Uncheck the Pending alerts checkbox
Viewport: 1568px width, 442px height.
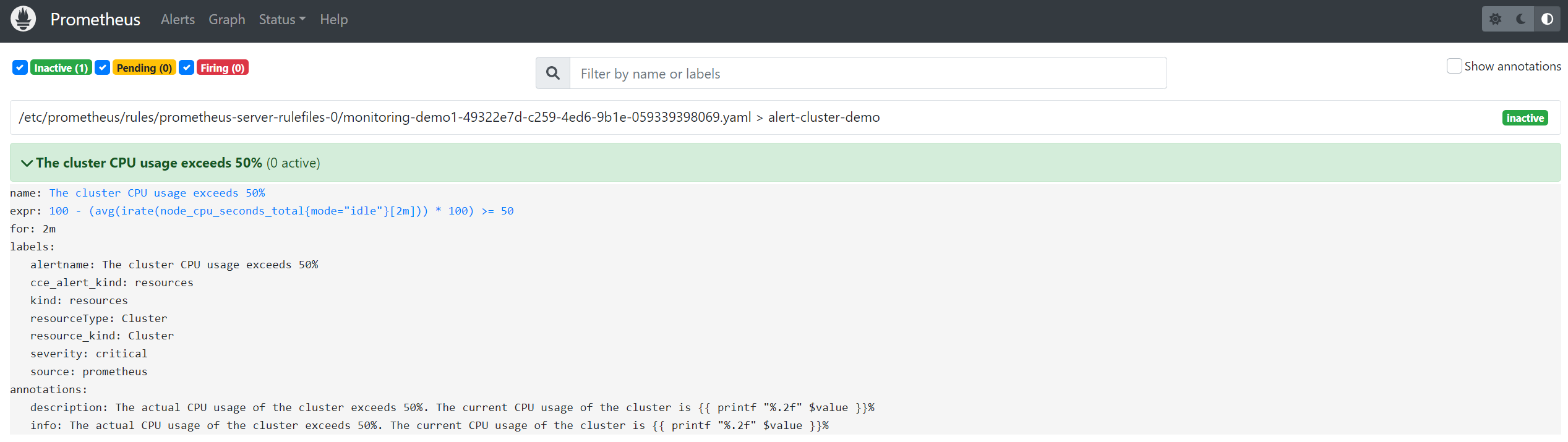(103, 67)
